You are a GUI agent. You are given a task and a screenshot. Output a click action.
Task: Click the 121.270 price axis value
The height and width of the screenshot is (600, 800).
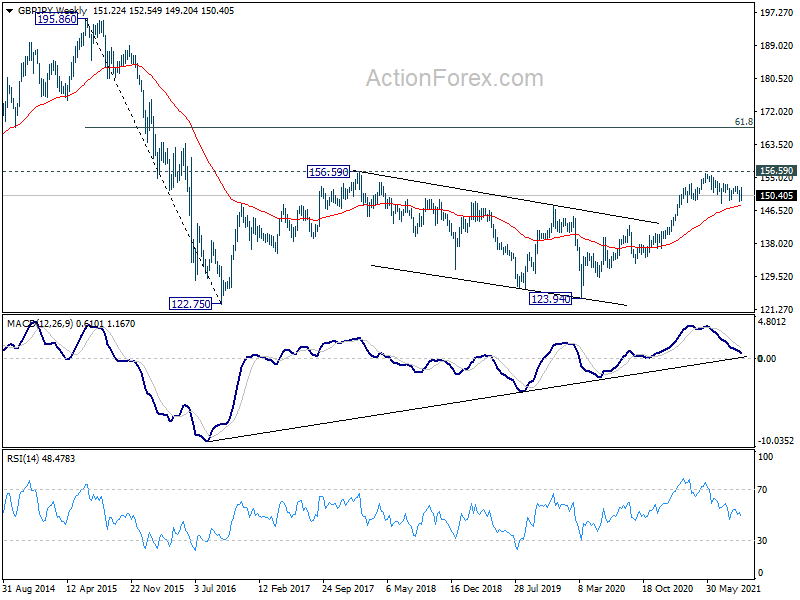[777, 310]
